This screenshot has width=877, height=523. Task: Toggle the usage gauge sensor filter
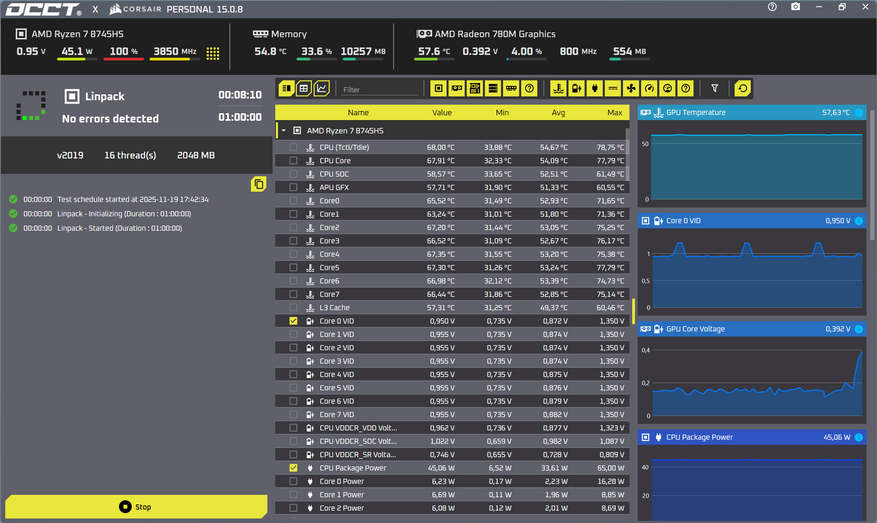click(x=667, y=88)
